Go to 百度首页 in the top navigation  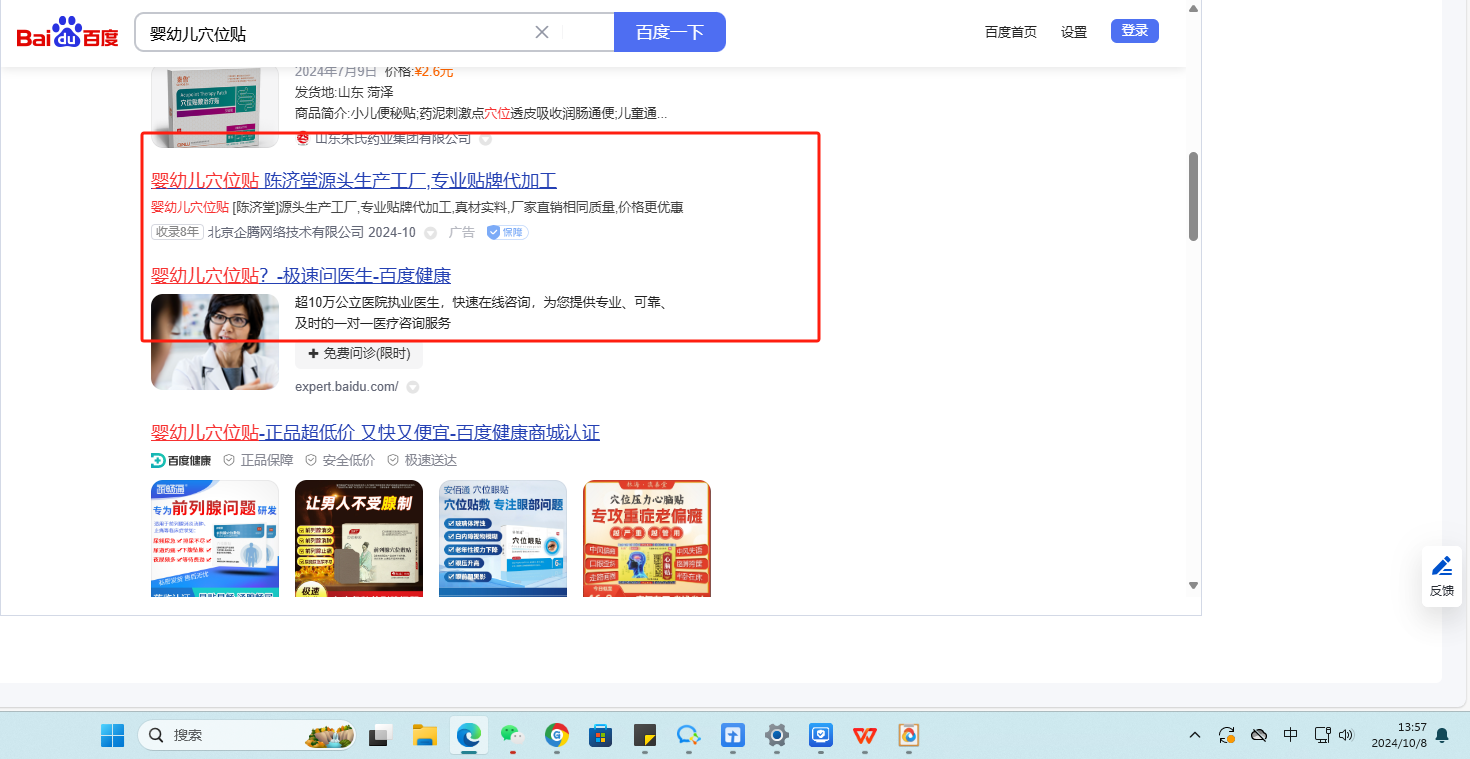[x=1010, y=32]
